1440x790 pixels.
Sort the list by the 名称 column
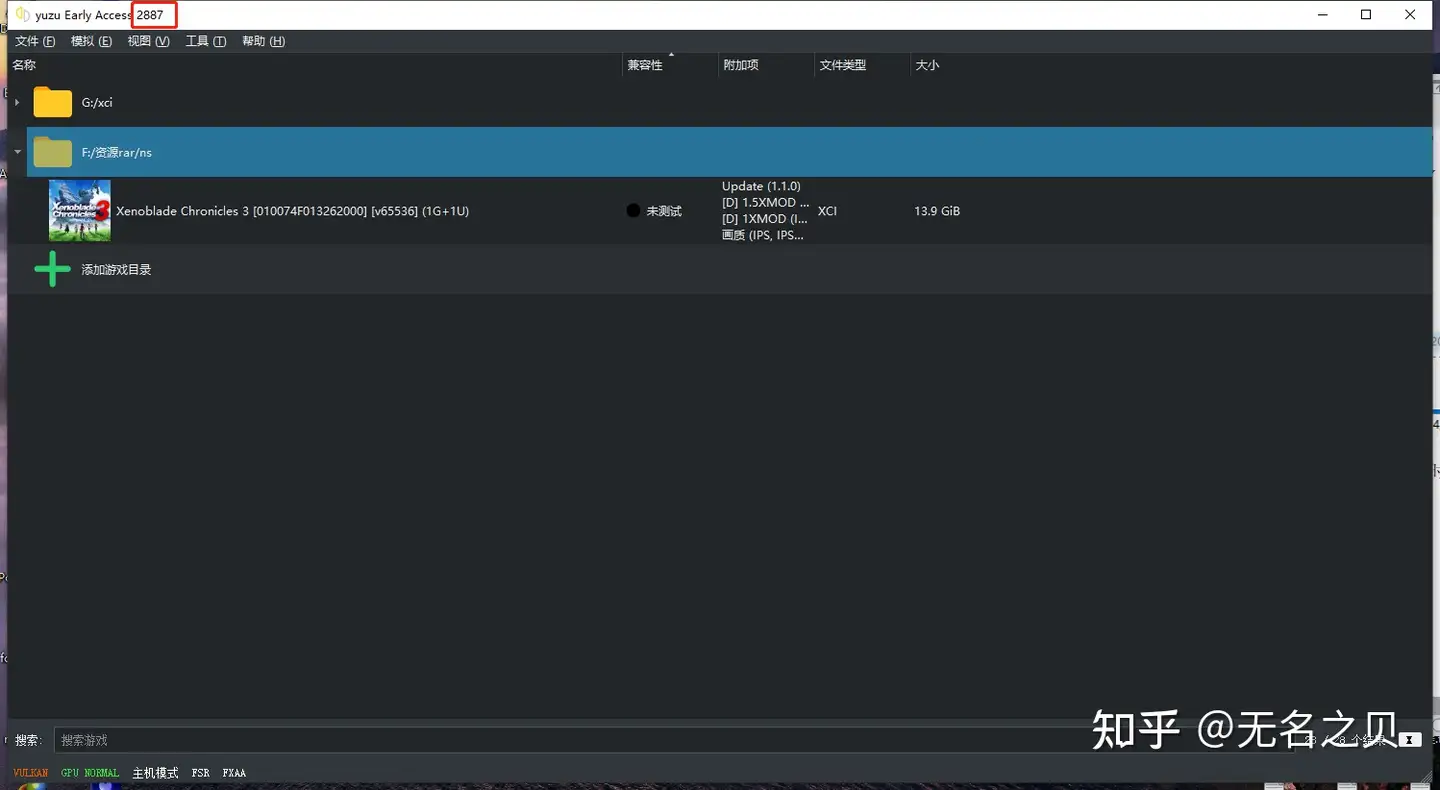[x=314, y=65]
